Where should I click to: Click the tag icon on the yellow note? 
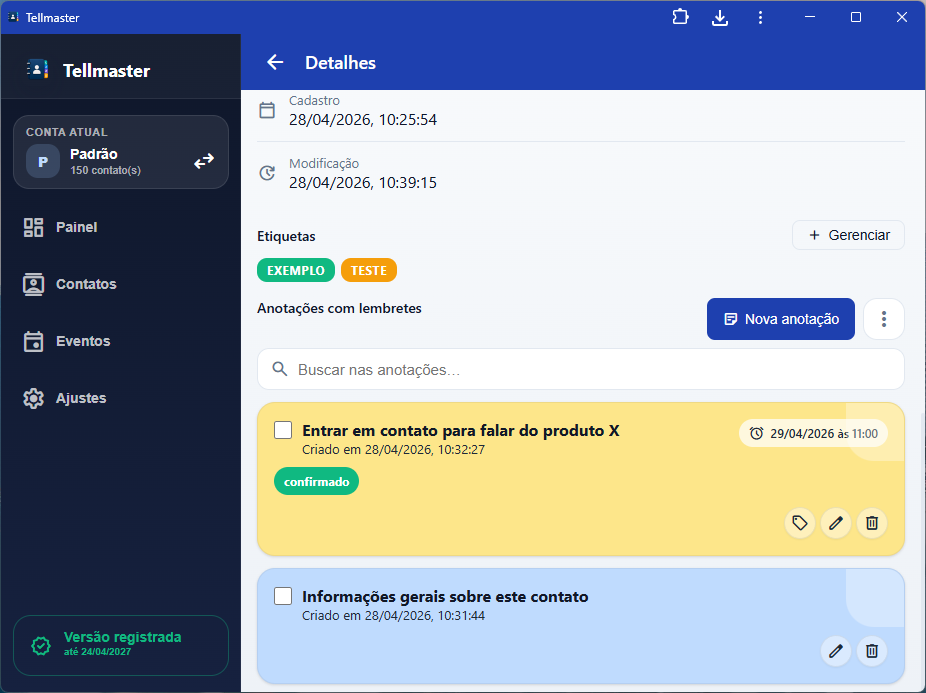click(799, 523)
